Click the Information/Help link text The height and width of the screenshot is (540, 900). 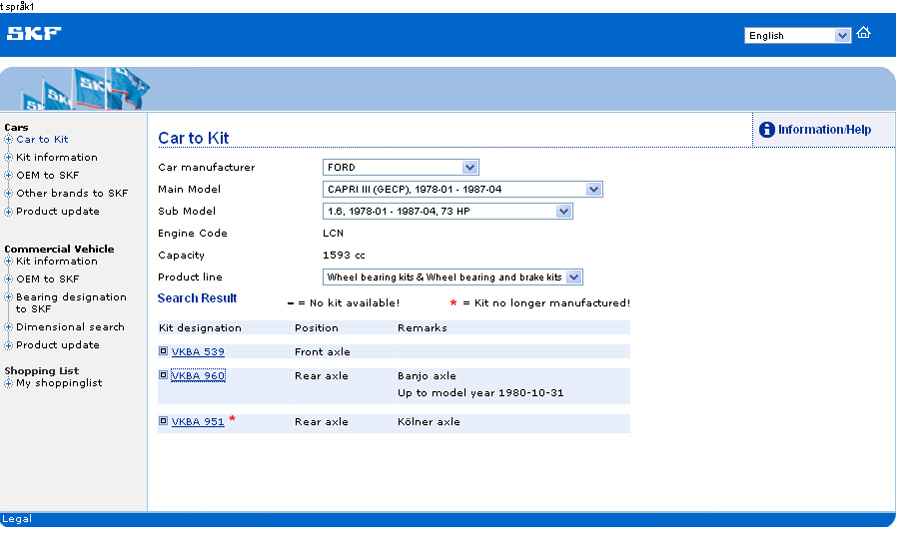click(x=824, y=130)
